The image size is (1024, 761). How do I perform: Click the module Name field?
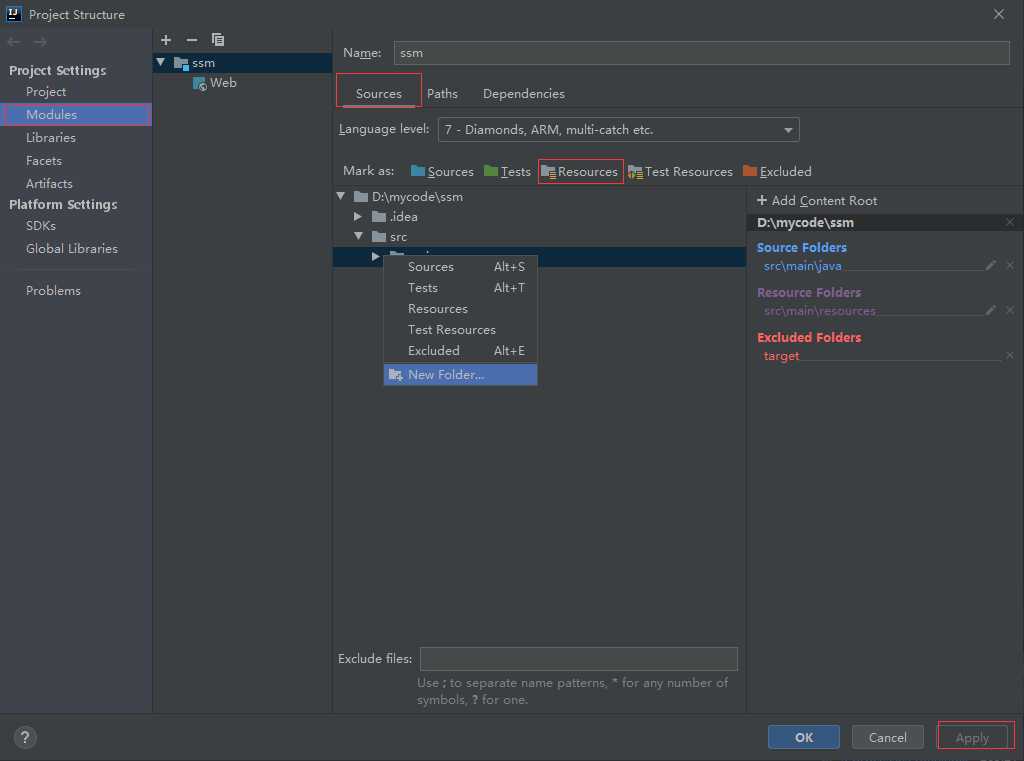tap(701, 53)
